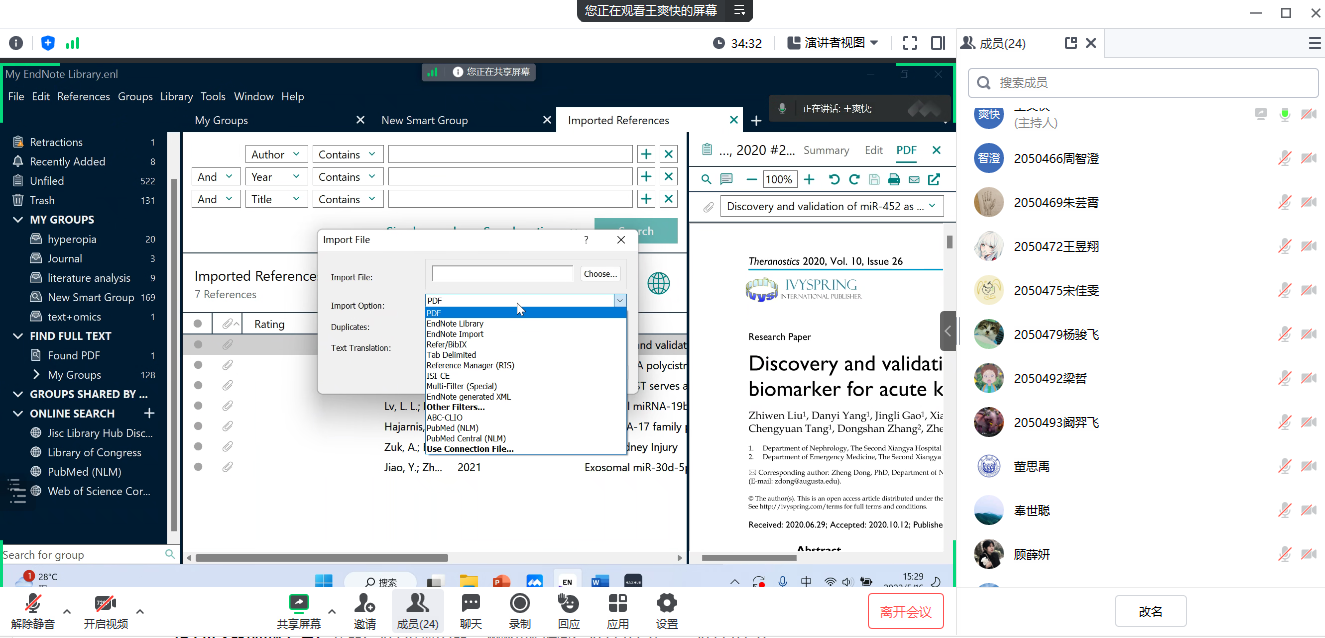The image size is (1325, 638).
Task: Open PowerPoint from Windows taskbar
Action: click(x=501, y=582)
